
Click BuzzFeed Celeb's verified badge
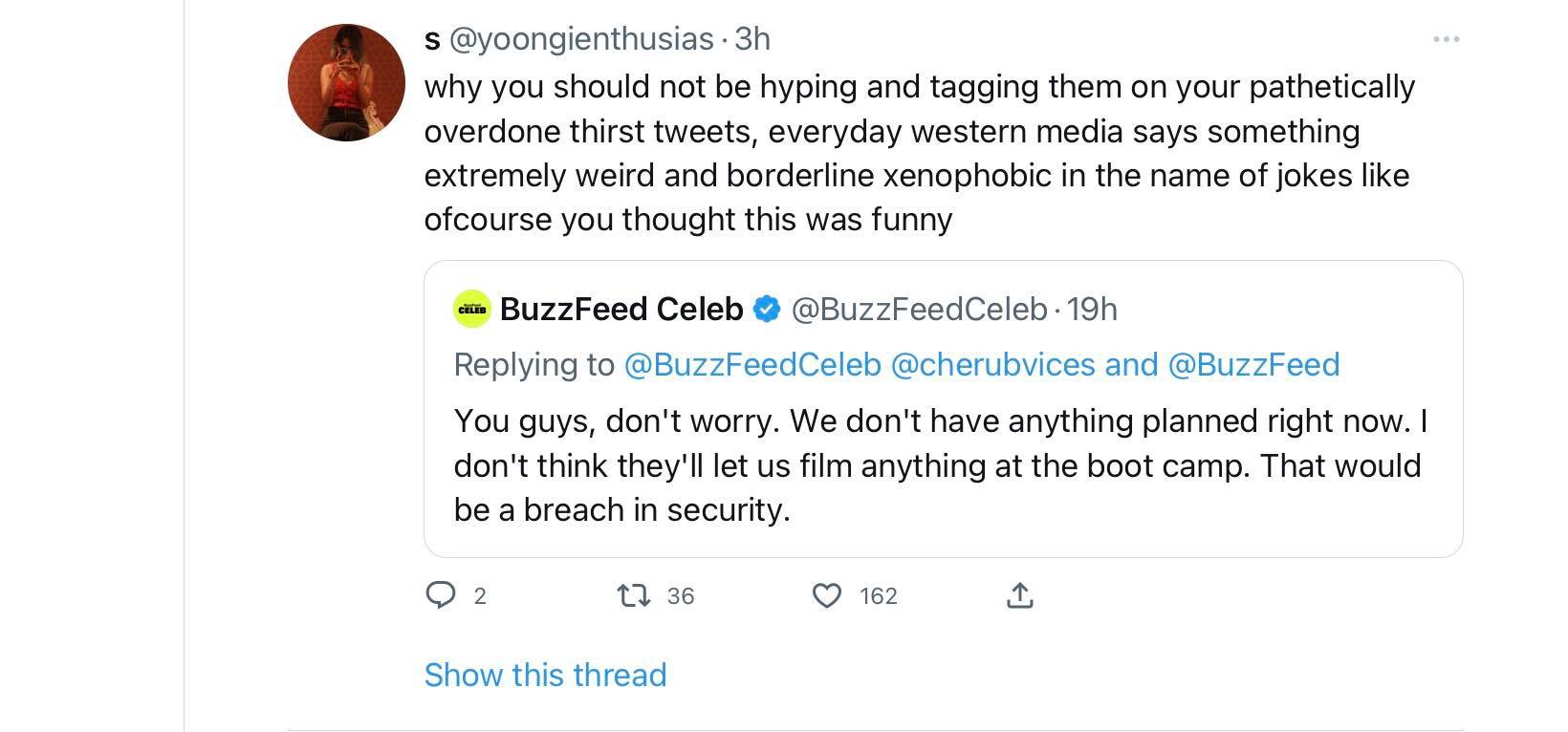coord(767,309)
